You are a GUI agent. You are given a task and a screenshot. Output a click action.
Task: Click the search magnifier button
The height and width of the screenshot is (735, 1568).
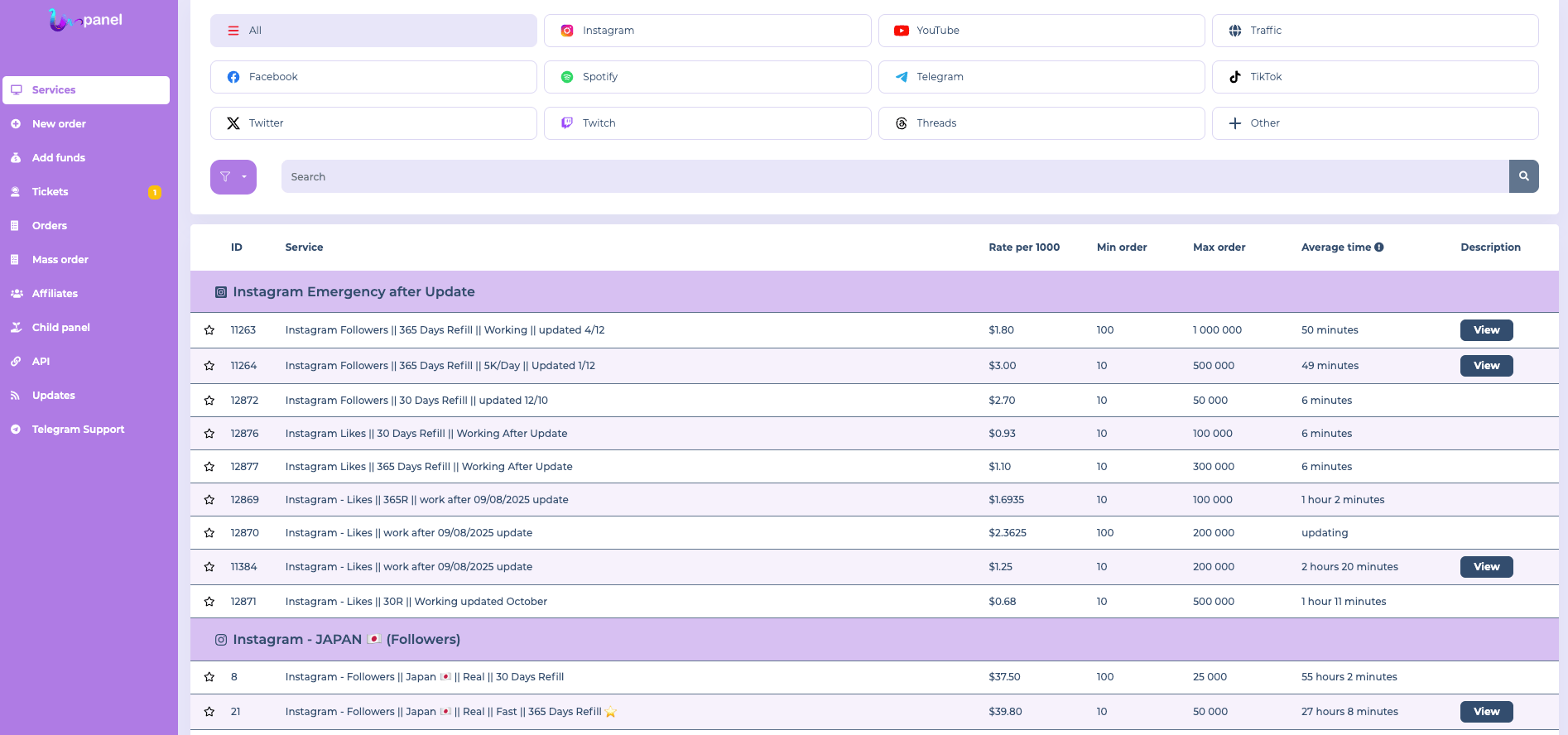tap(1523, 176)
